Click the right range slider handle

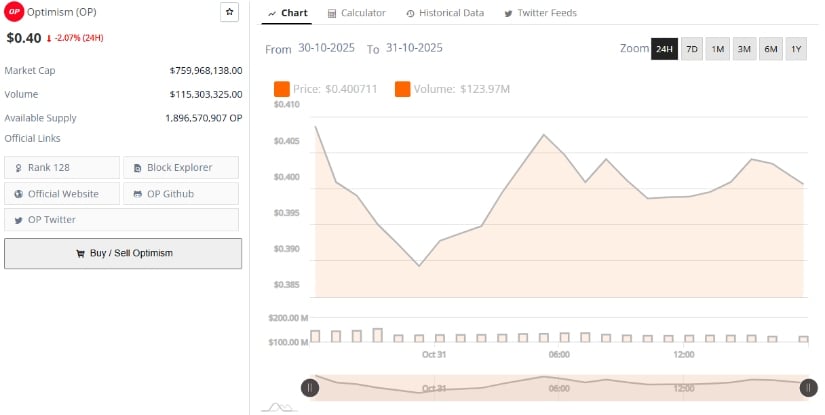[x=808, y=388]
